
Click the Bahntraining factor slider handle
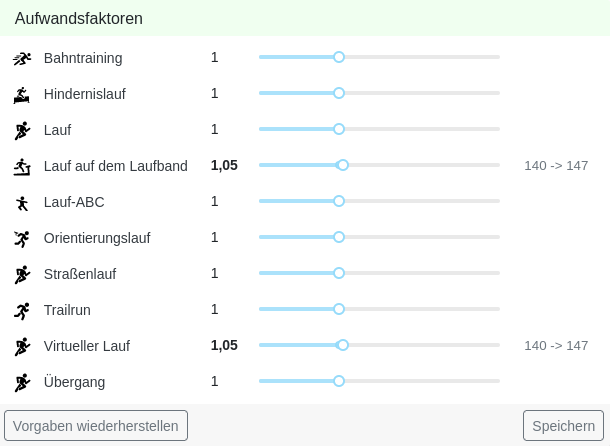click(x=339, y=57)
